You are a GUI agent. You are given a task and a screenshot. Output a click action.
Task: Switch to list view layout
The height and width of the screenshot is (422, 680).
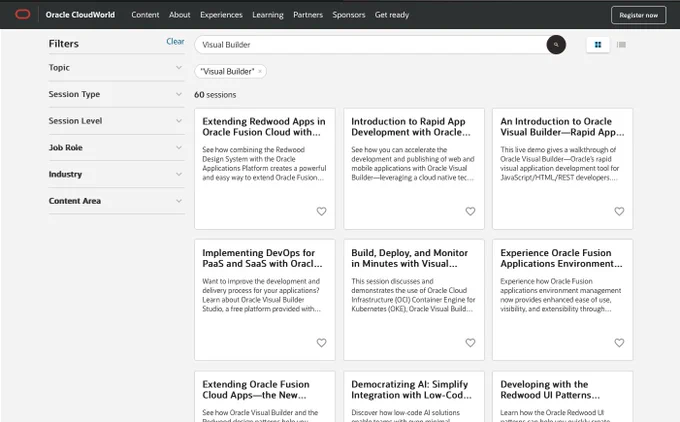coord(621,45)
